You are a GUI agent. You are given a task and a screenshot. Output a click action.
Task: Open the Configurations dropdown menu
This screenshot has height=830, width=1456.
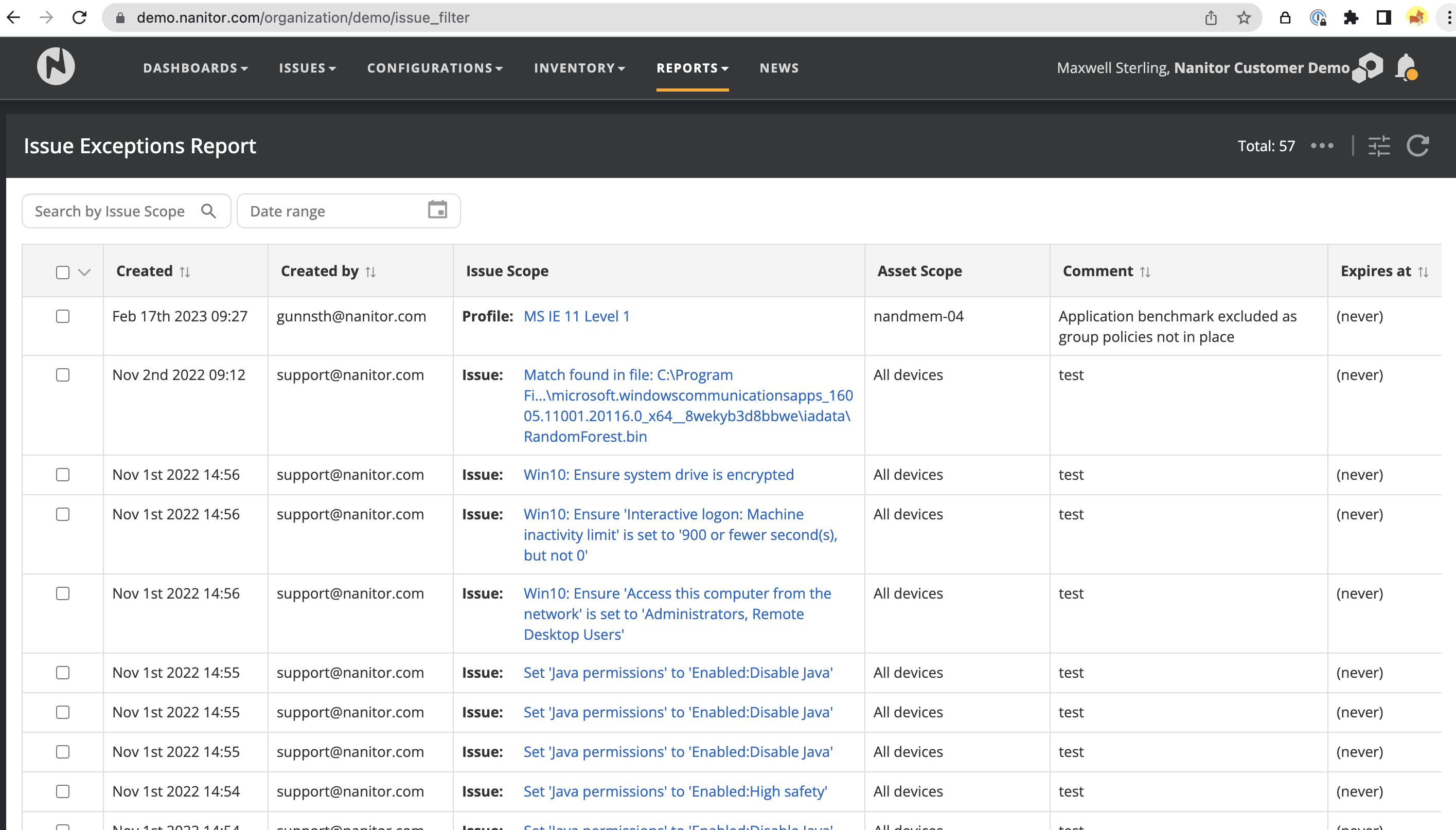435,68
